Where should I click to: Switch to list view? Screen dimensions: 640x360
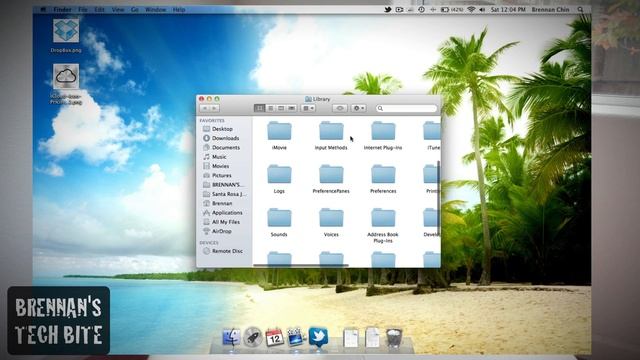(270, 108)
